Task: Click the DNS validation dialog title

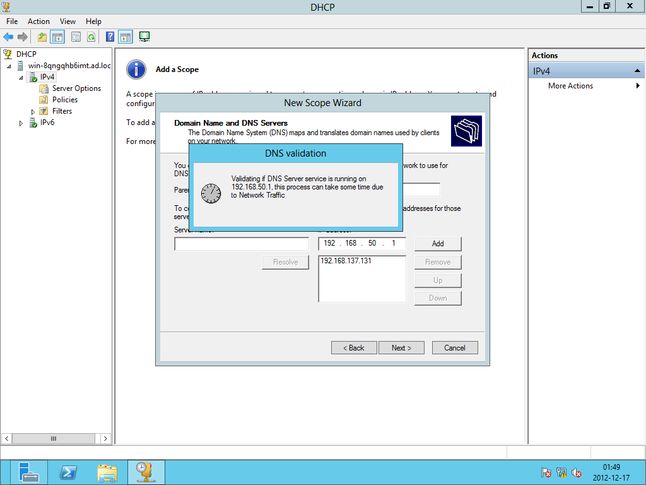Action: [x=295, y=153]
